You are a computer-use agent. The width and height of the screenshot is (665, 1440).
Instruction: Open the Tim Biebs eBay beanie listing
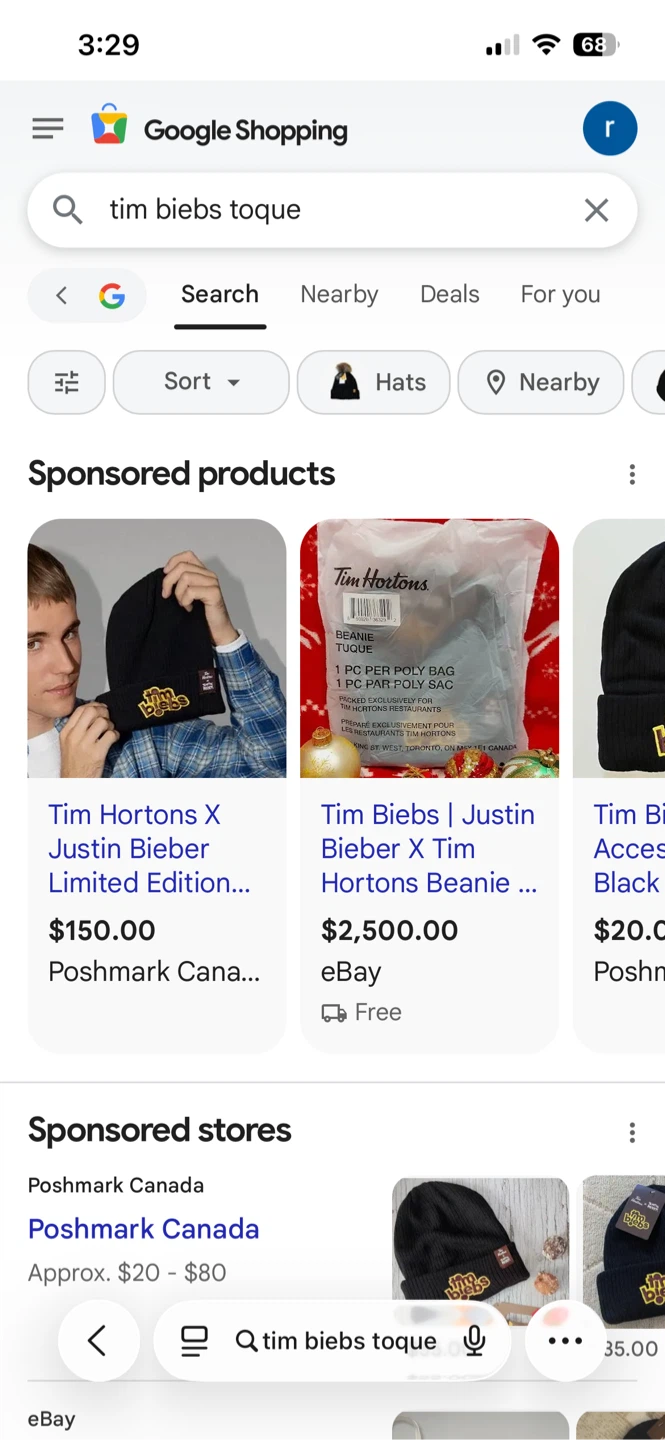point(428,848)
